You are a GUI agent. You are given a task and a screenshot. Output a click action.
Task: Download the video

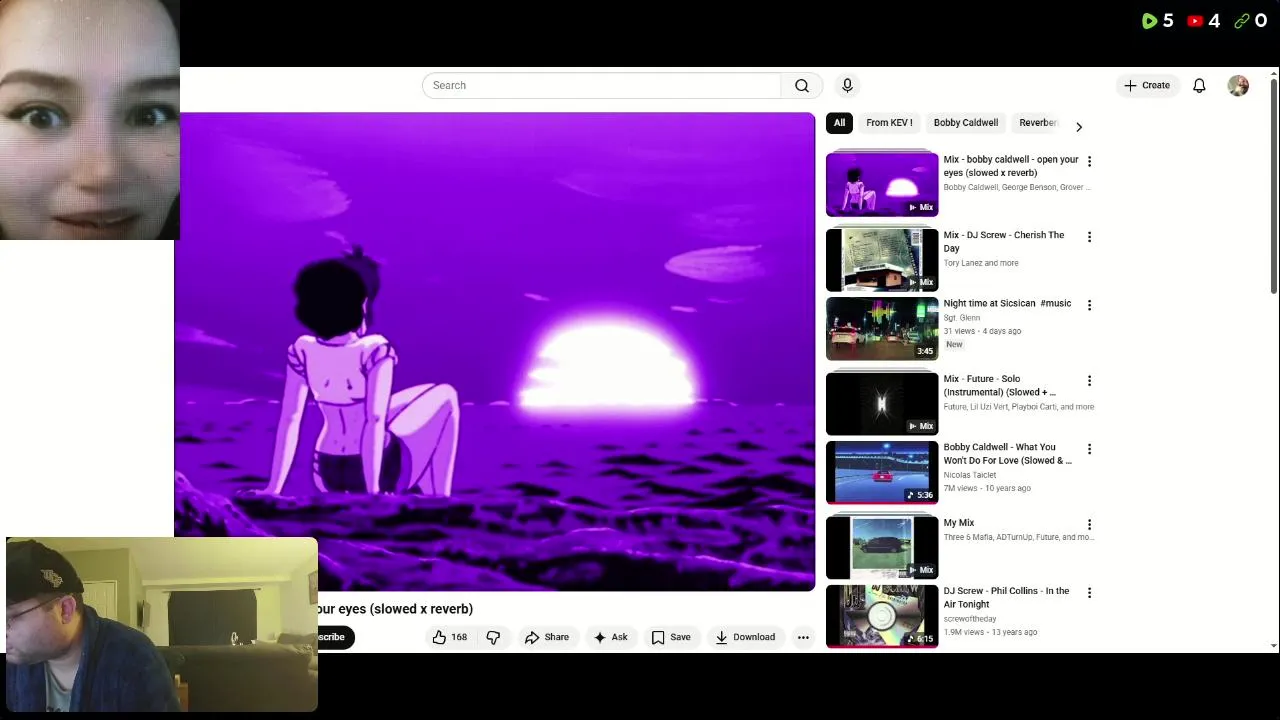click(745, 637)
